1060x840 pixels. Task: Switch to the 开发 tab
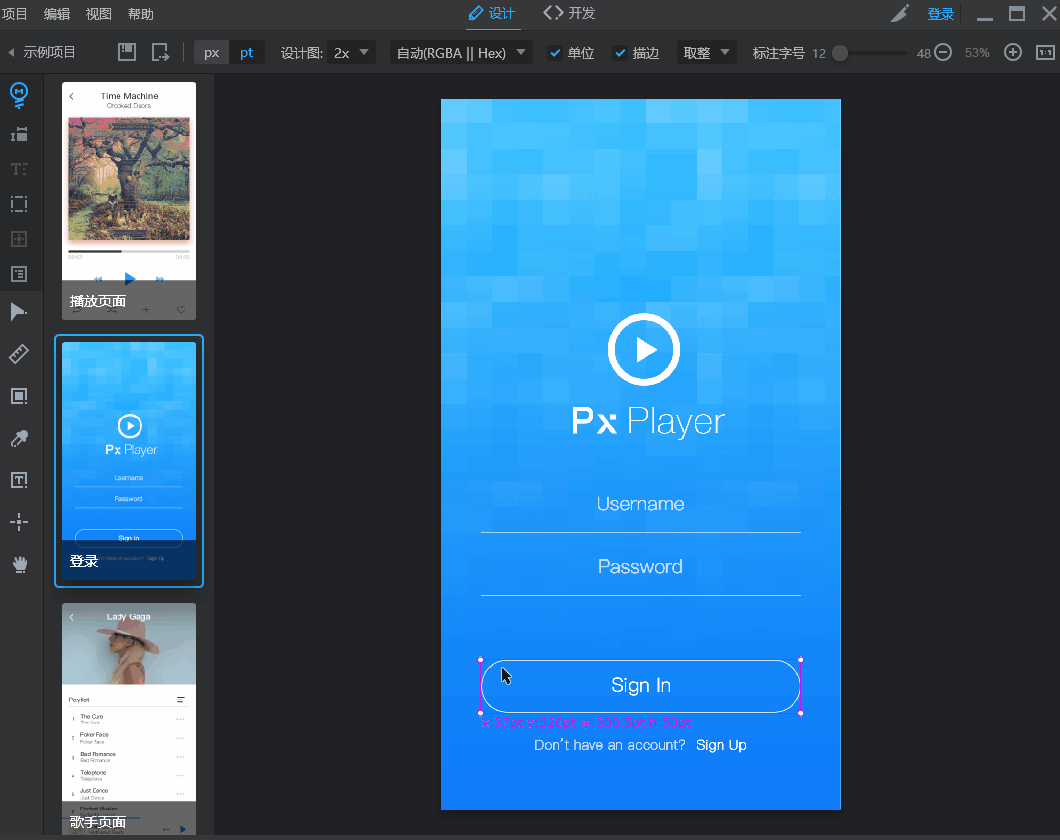pos(569,14)
